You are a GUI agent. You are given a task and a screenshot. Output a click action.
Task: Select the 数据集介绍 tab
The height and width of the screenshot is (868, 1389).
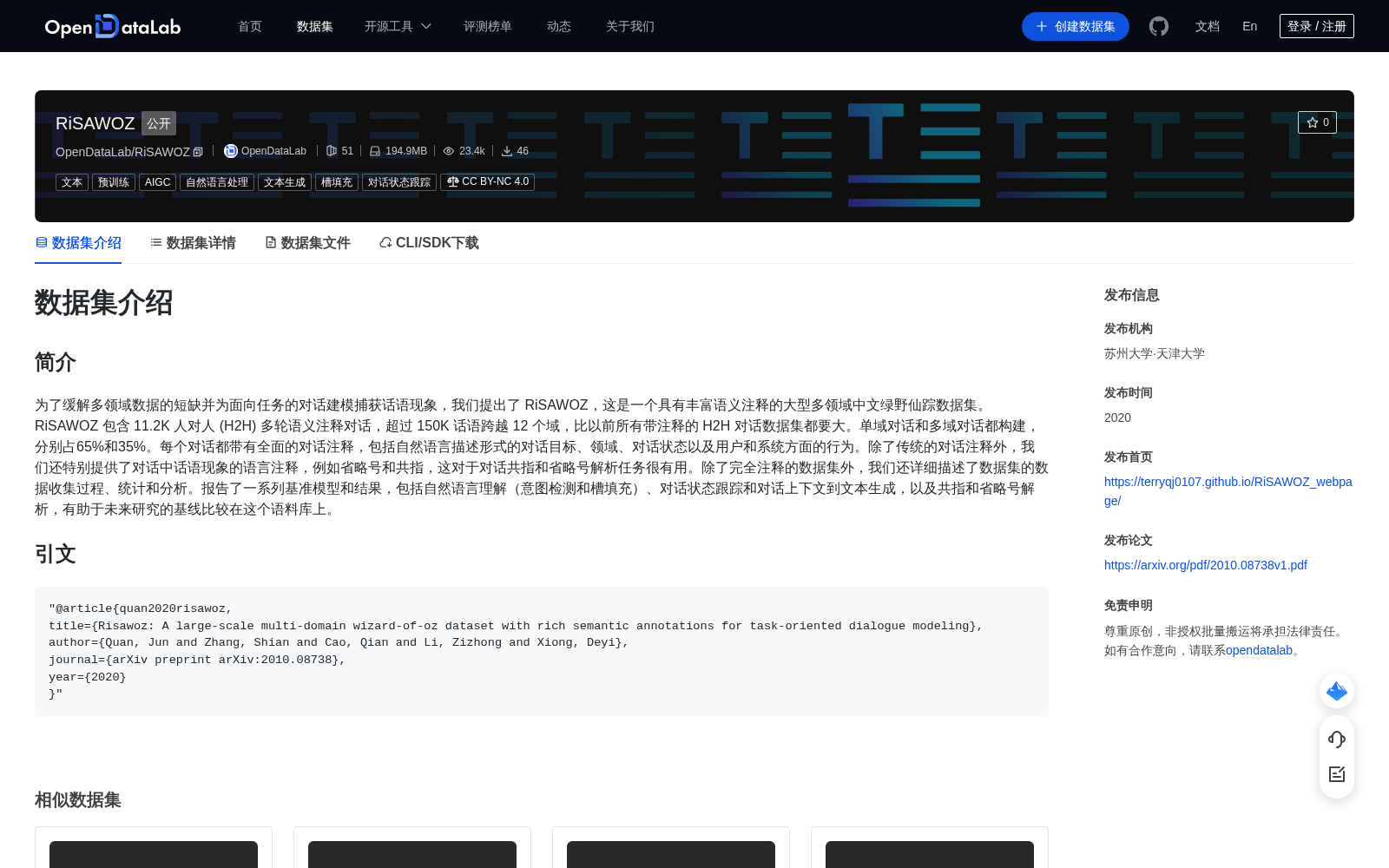[78, 243]
